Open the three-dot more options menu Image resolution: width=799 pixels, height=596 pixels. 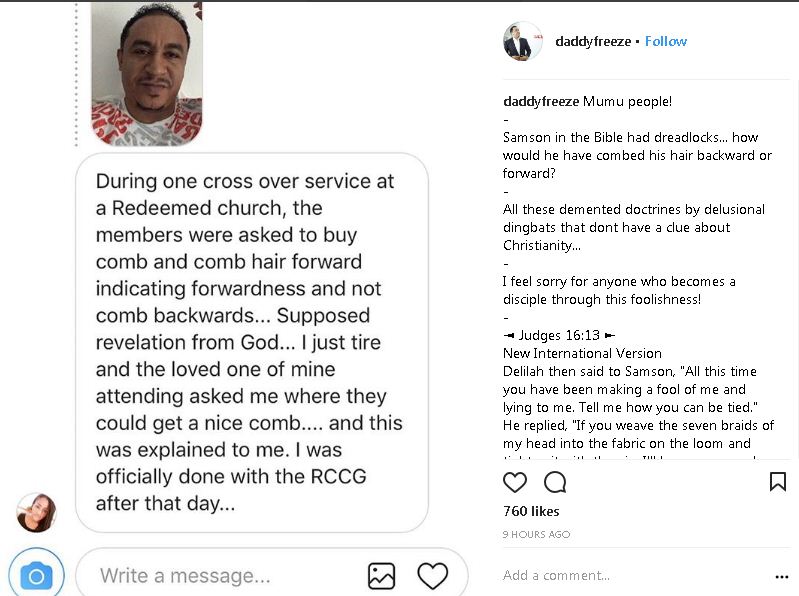click(781, 576)
